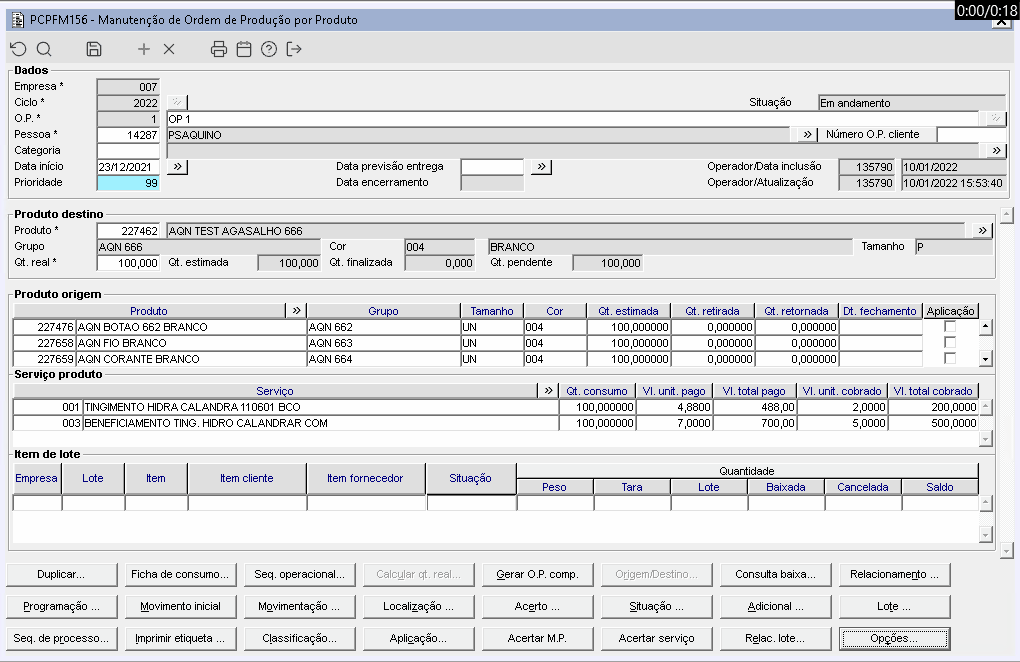Click the Prioridade input field
Viewport: 1020px width, 662px height.
(128, 183)
